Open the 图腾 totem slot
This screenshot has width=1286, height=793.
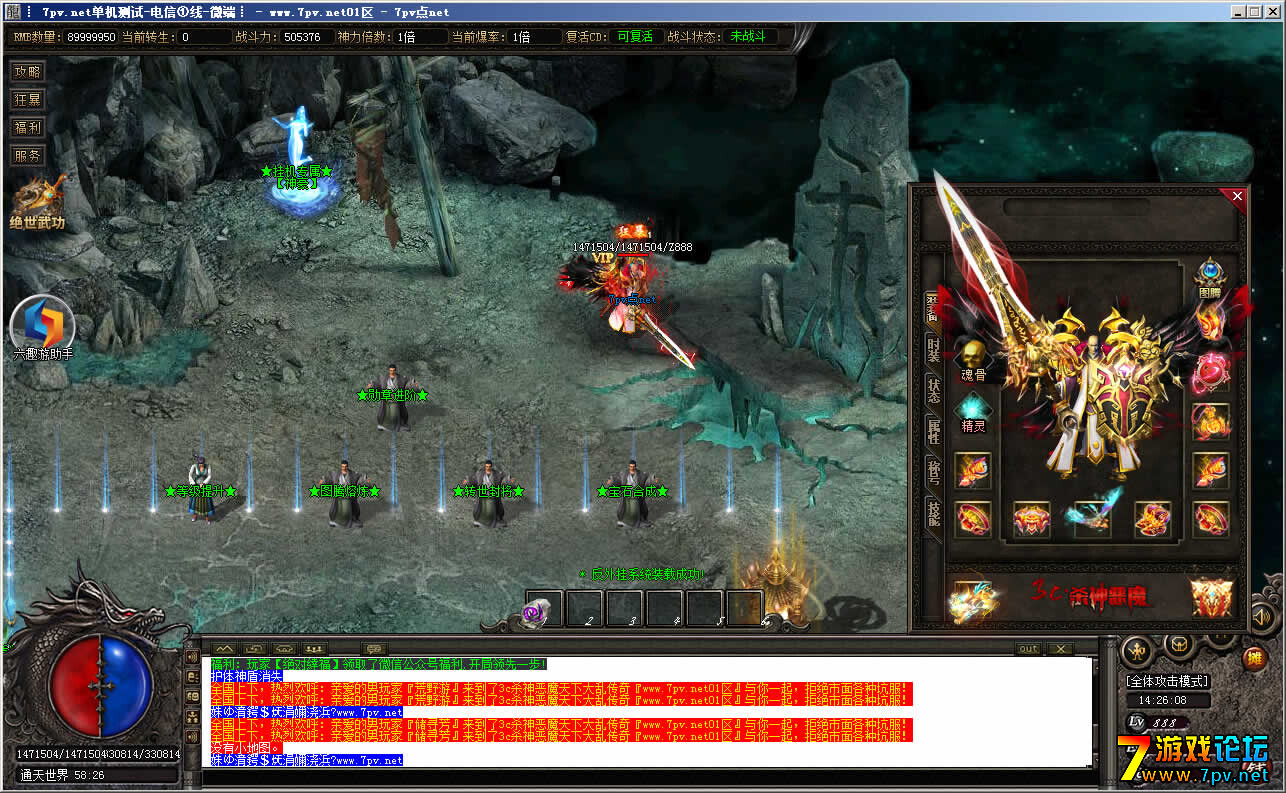pos(1210,278)
